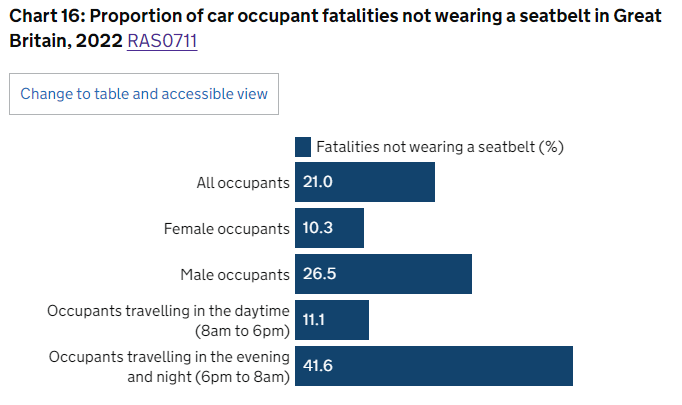Click the 11.1 data value
Image resolution: width=682 pixels, height=405 pixels.
click(316, 320)
